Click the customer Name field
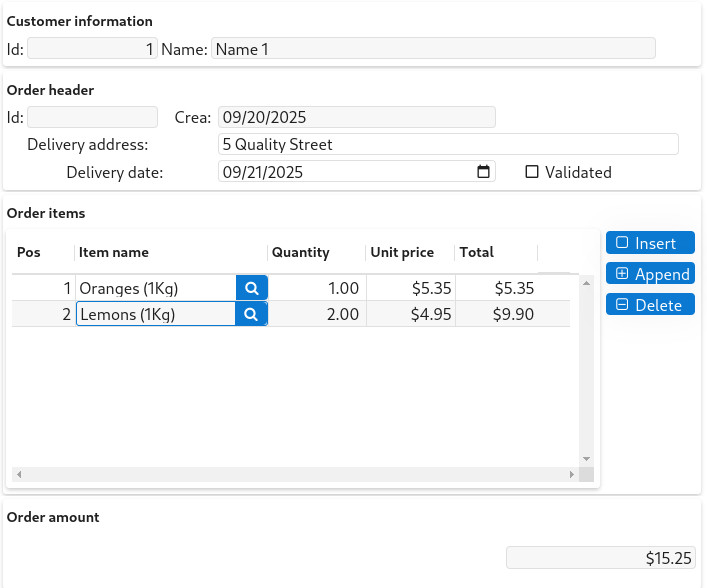Screen dimensions: 707x588 (433, 49)
